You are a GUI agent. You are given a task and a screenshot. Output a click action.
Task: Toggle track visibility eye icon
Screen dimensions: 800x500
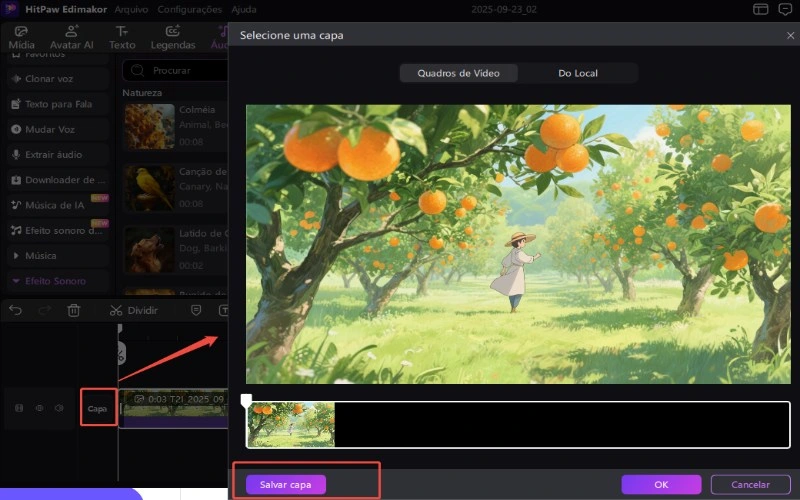click(40, 408)
